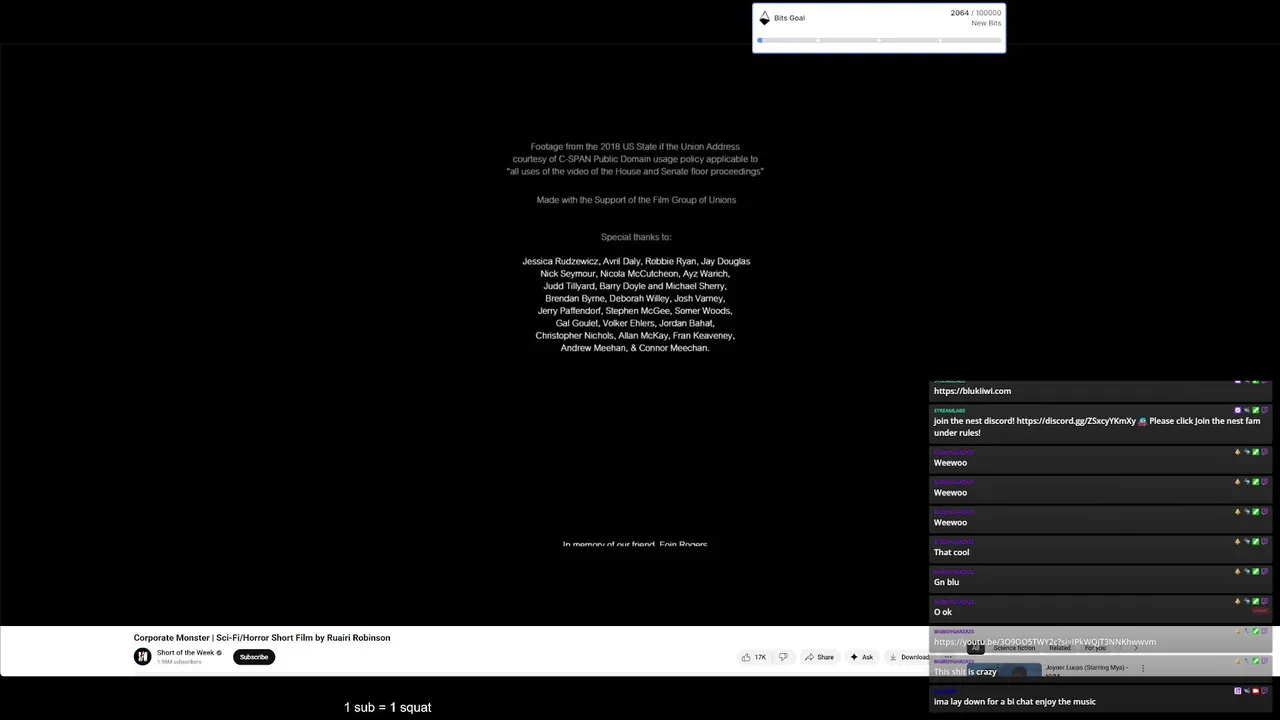This screenshot has width=1280, height=720.
Task: Click the '2064 / 100000' bits counter
Action: click(975, 13)
